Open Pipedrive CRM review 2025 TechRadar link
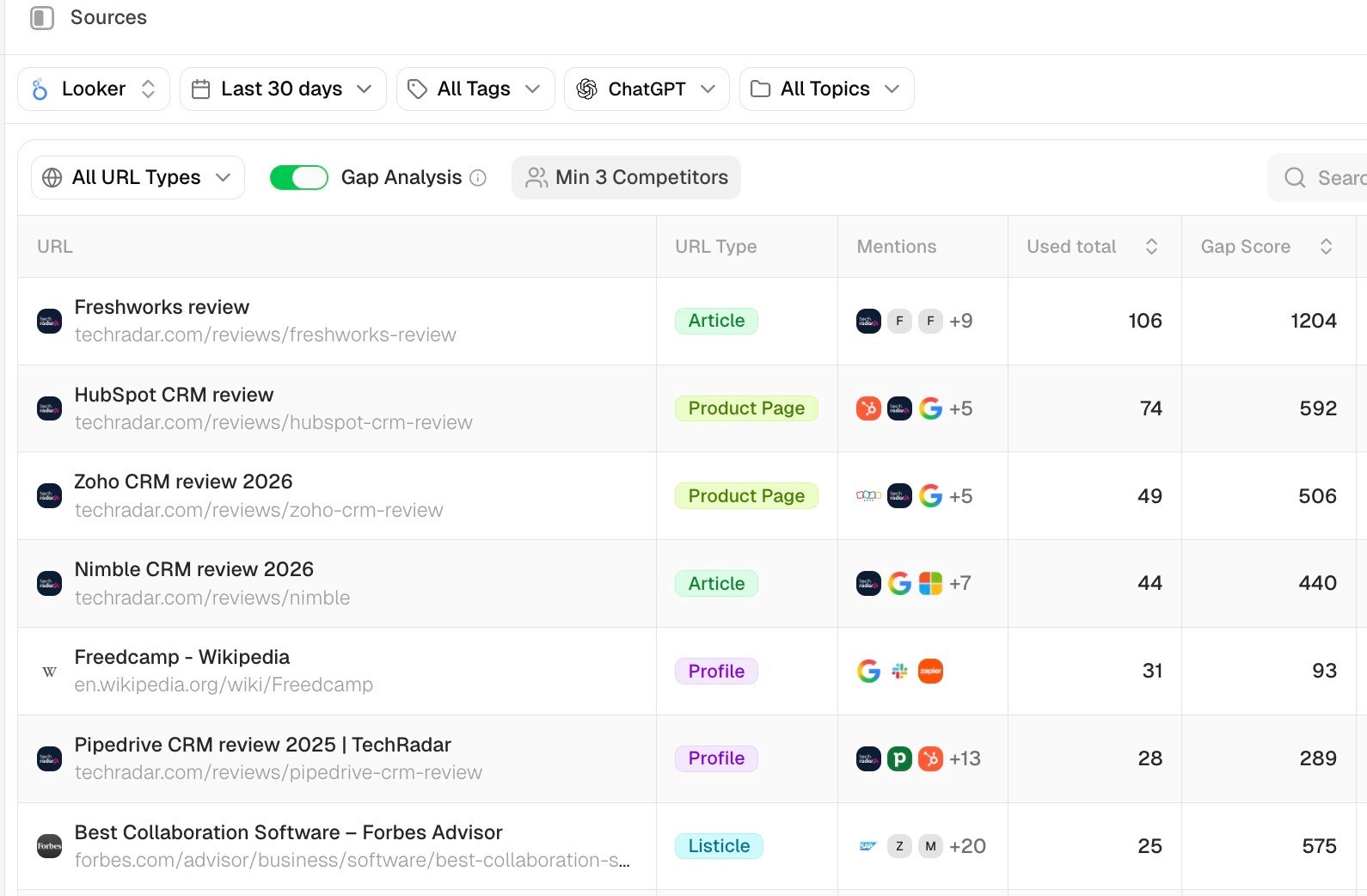 click(262, 745)
